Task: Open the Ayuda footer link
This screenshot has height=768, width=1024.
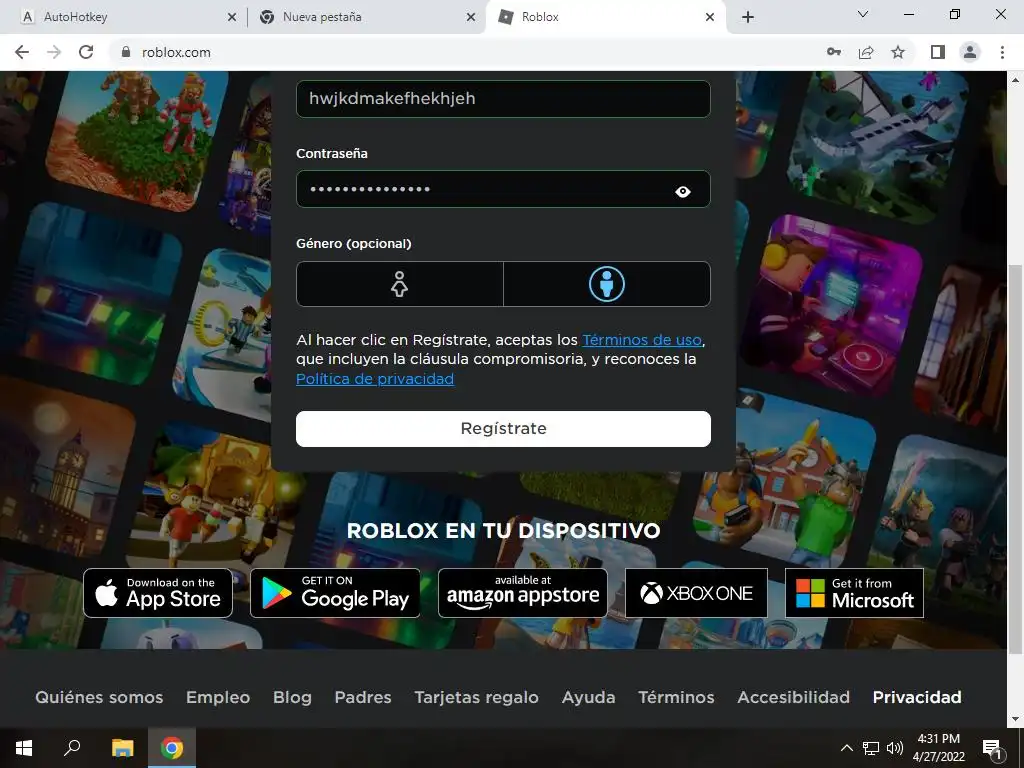Action: (x=588, y=697)
